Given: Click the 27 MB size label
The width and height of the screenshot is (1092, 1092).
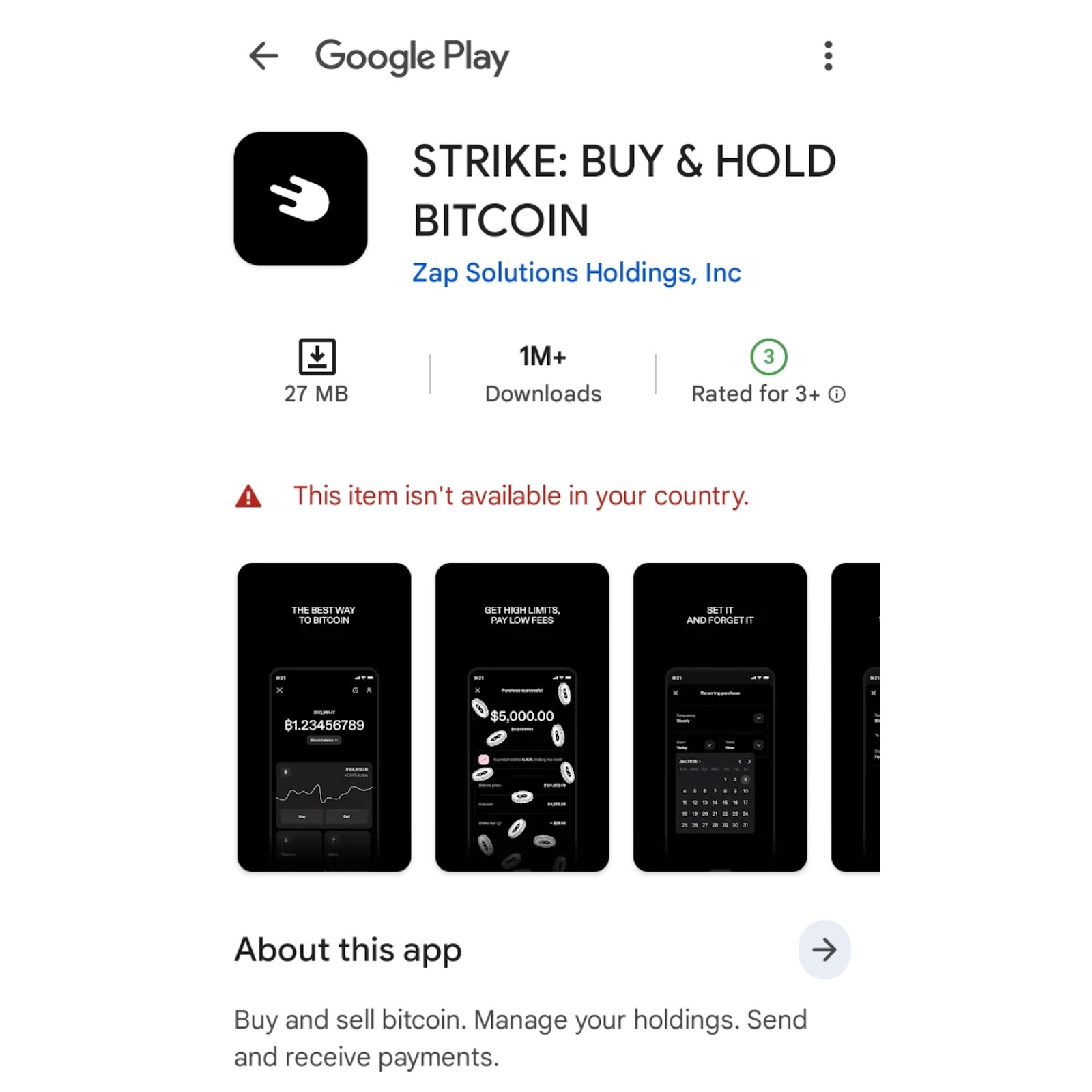Looking at the screenshot, I should click(316, 394).
